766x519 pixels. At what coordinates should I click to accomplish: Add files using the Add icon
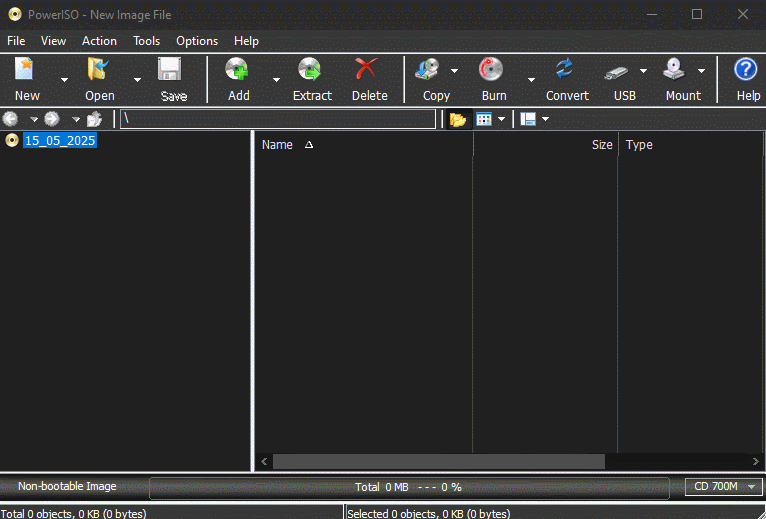(237, 69)
